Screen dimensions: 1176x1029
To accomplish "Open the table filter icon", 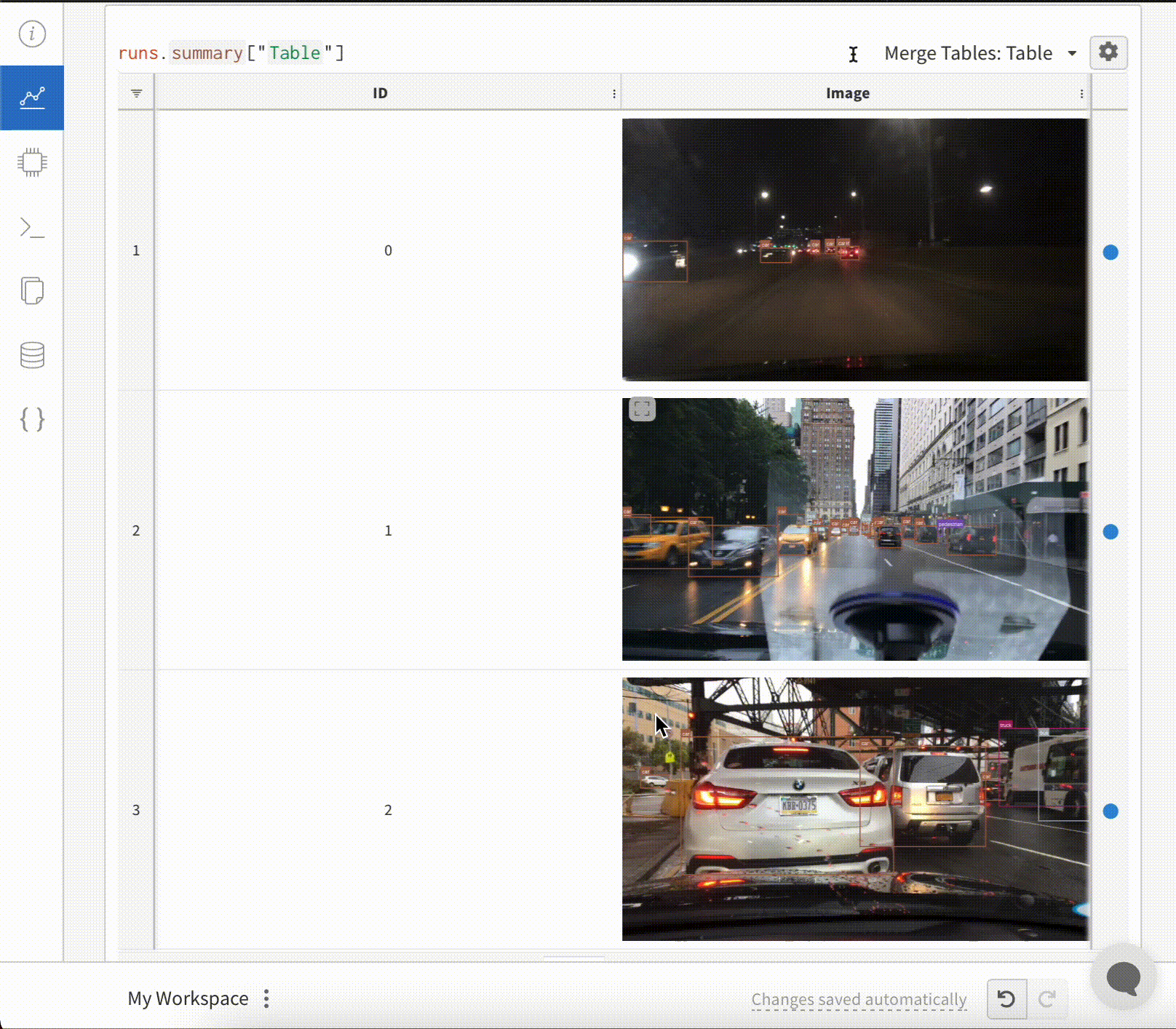I will coord(135,92).
